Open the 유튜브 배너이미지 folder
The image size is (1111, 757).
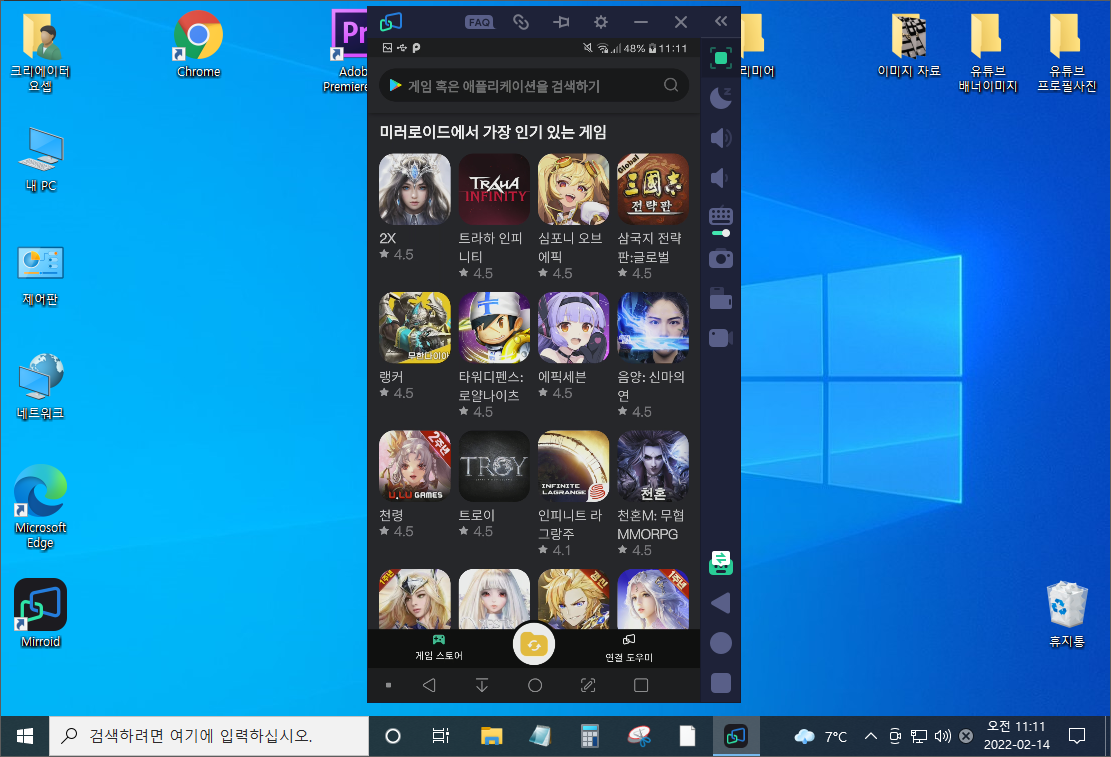[988, 53]
